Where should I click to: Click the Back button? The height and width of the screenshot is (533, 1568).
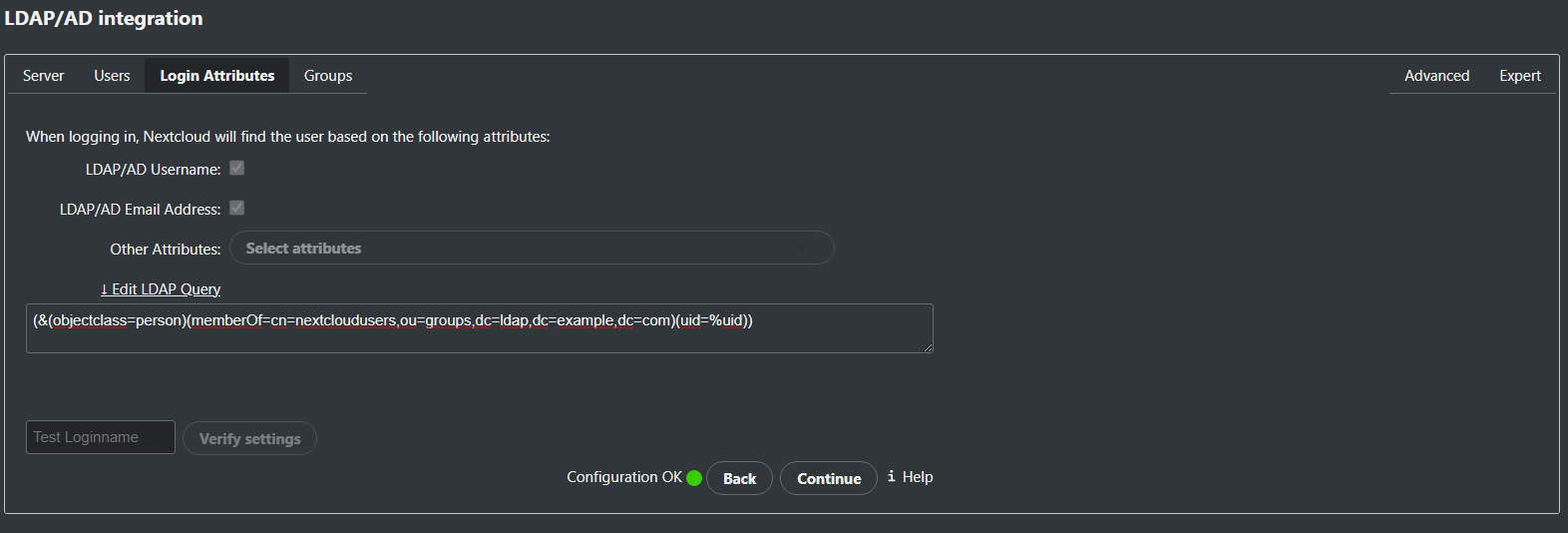pos(739,479)
